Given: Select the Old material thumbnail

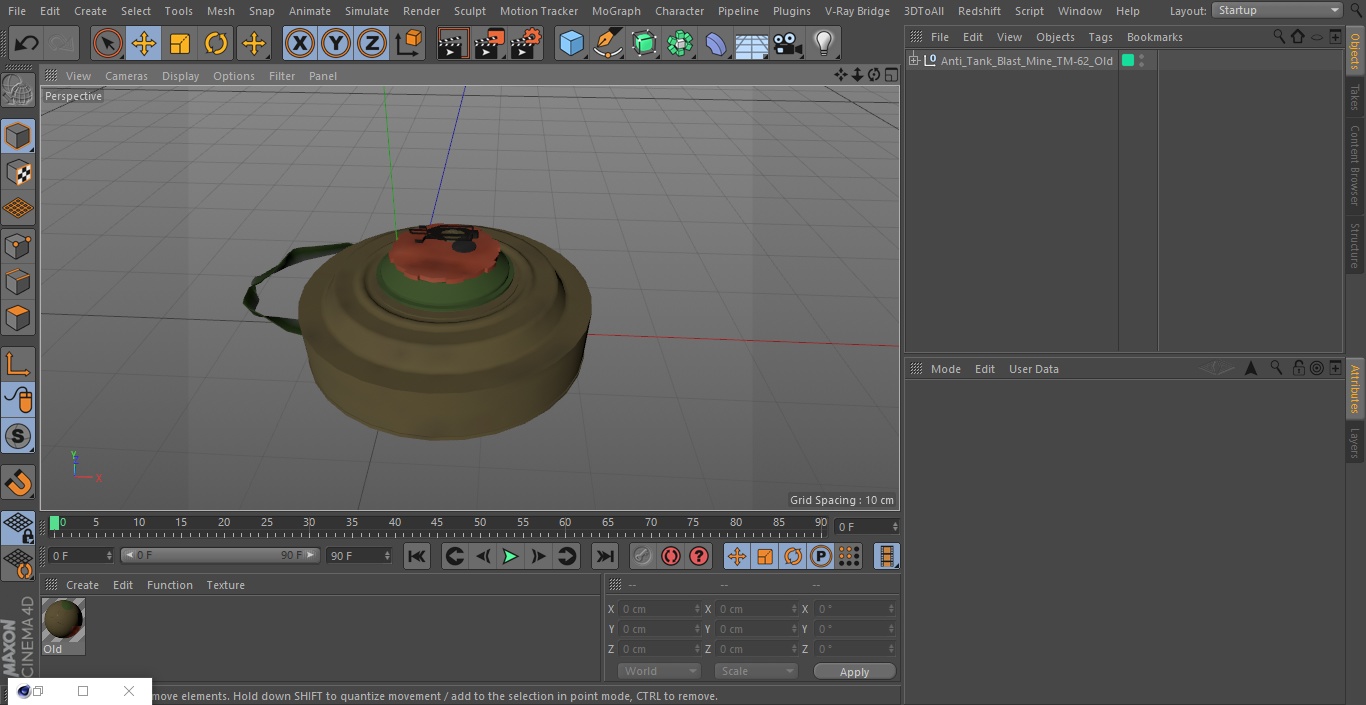Looking at the screenshot, I should [63, 621].
